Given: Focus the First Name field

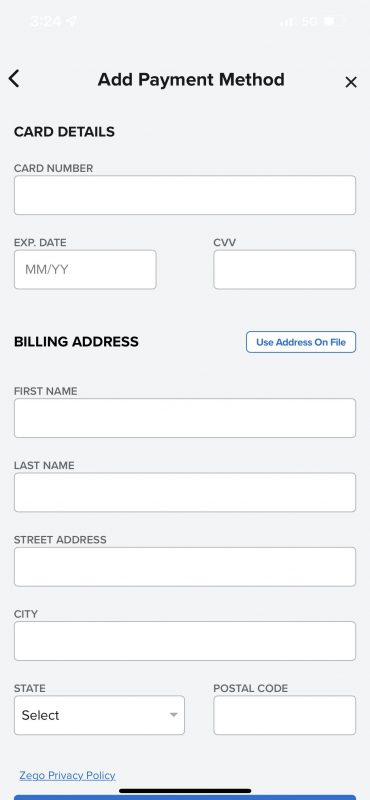Looking at the screenshot, I should (x=185, y=418).
